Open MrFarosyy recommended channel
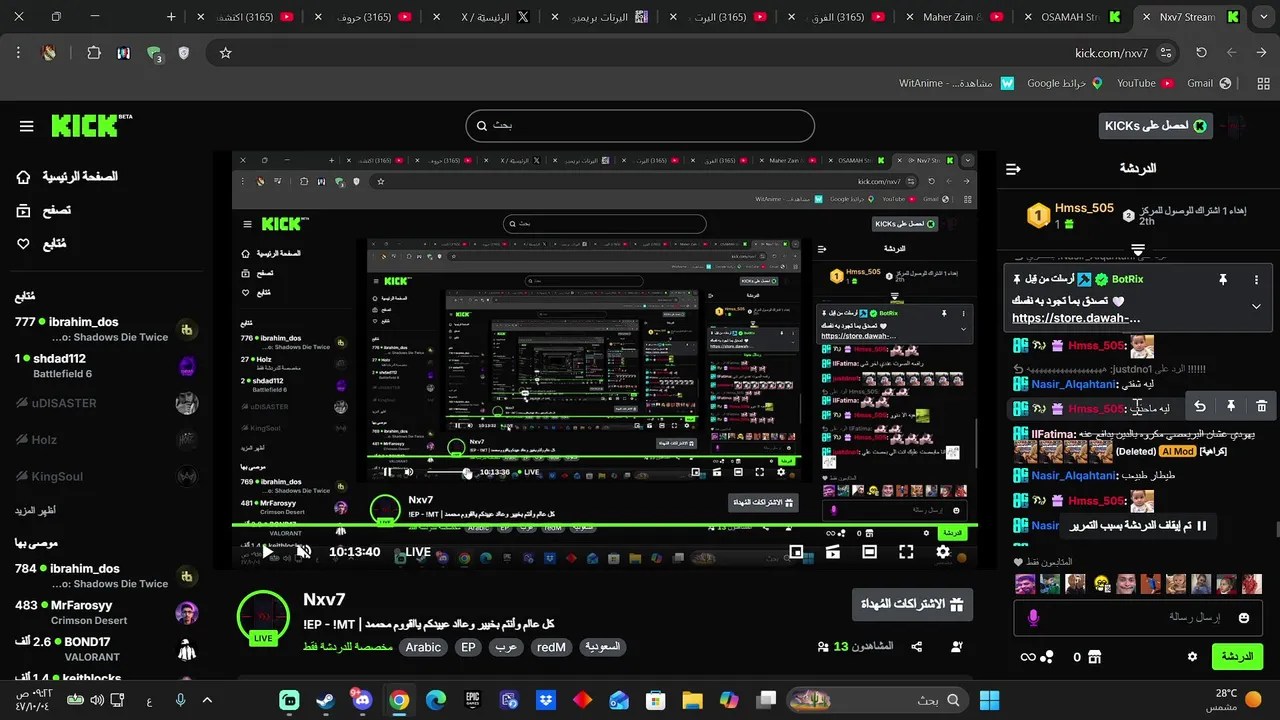 [x=105, y=612]
